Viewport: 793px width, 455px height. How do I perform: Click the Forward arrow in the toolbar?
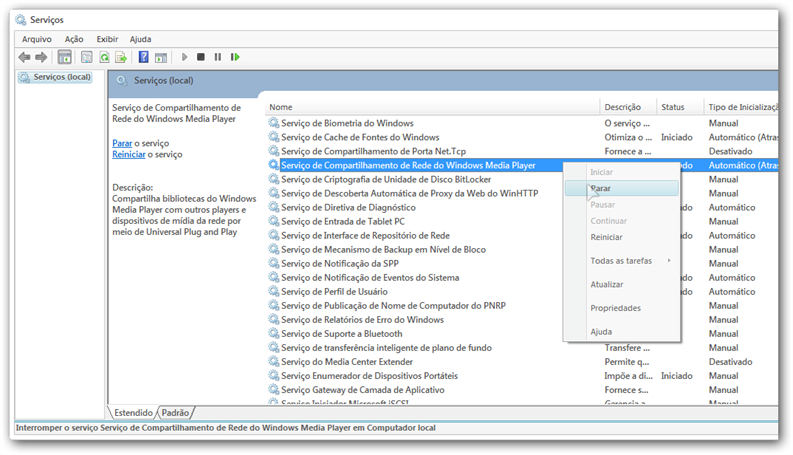click(41, 57)
